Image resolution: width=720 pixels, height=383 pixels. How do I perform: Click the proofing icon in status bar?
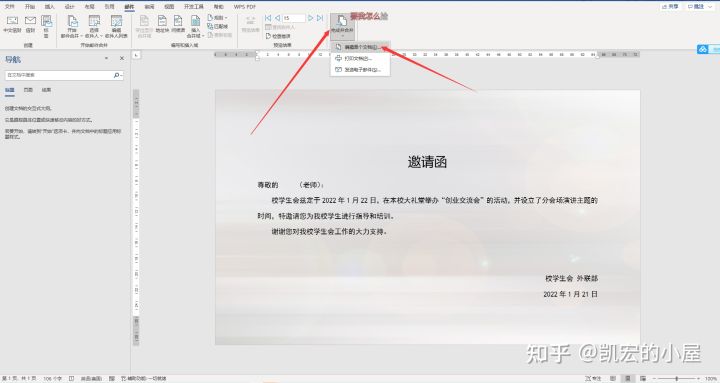(71, 378)
